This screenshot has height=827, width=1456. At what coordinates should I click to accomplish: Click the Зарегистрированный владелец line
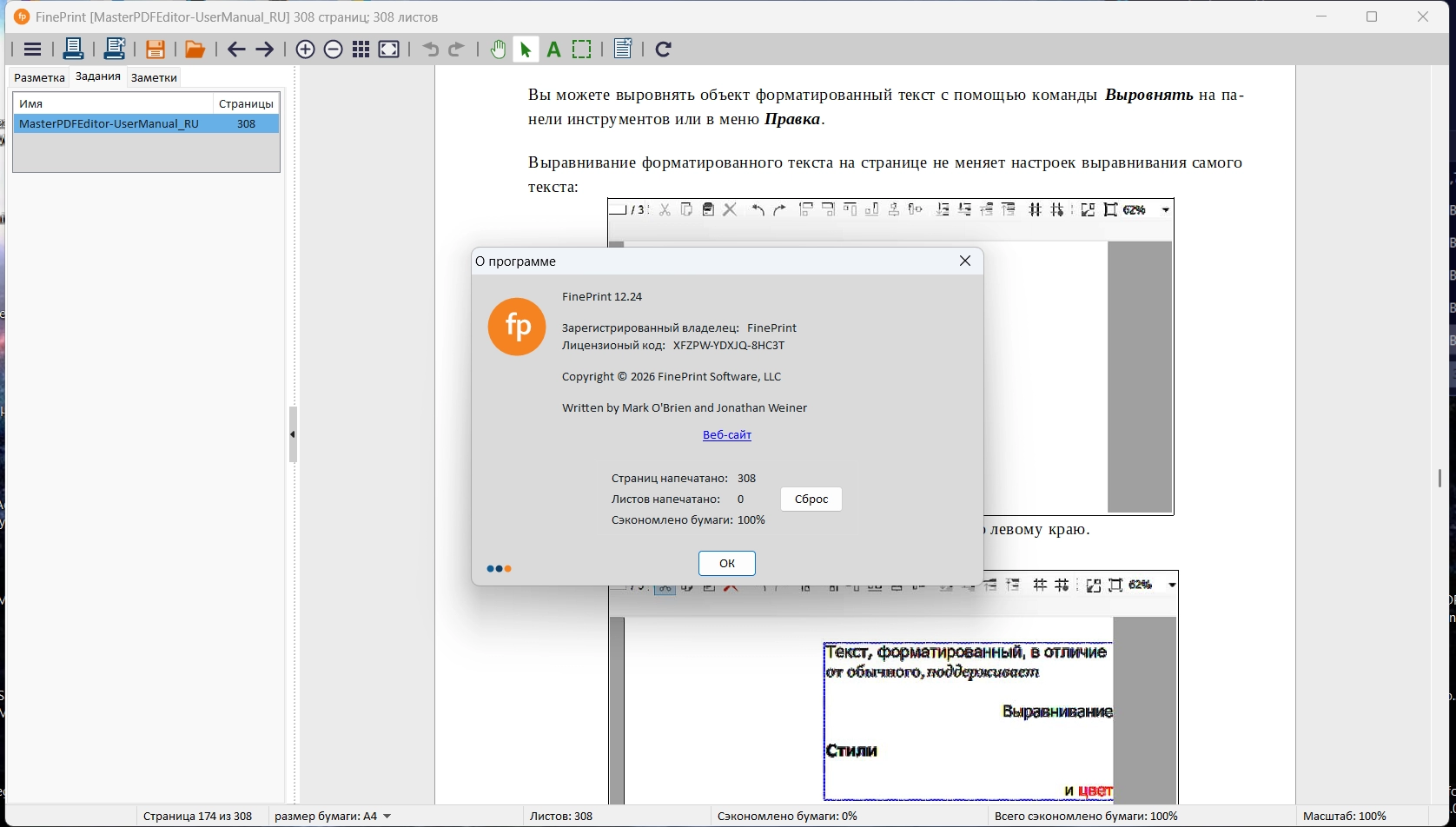click(x=679, y=328)
